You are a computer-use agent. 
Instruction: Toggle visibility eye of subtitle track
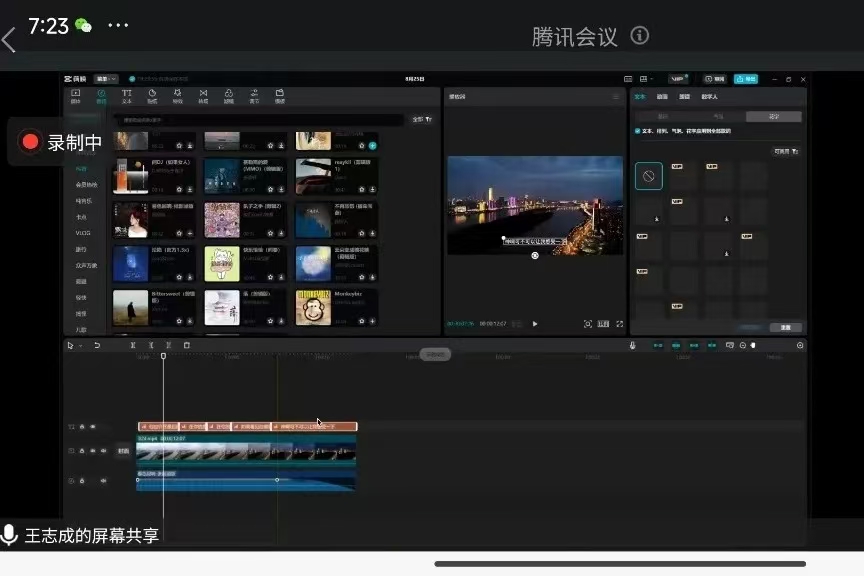tap(93, 427)
